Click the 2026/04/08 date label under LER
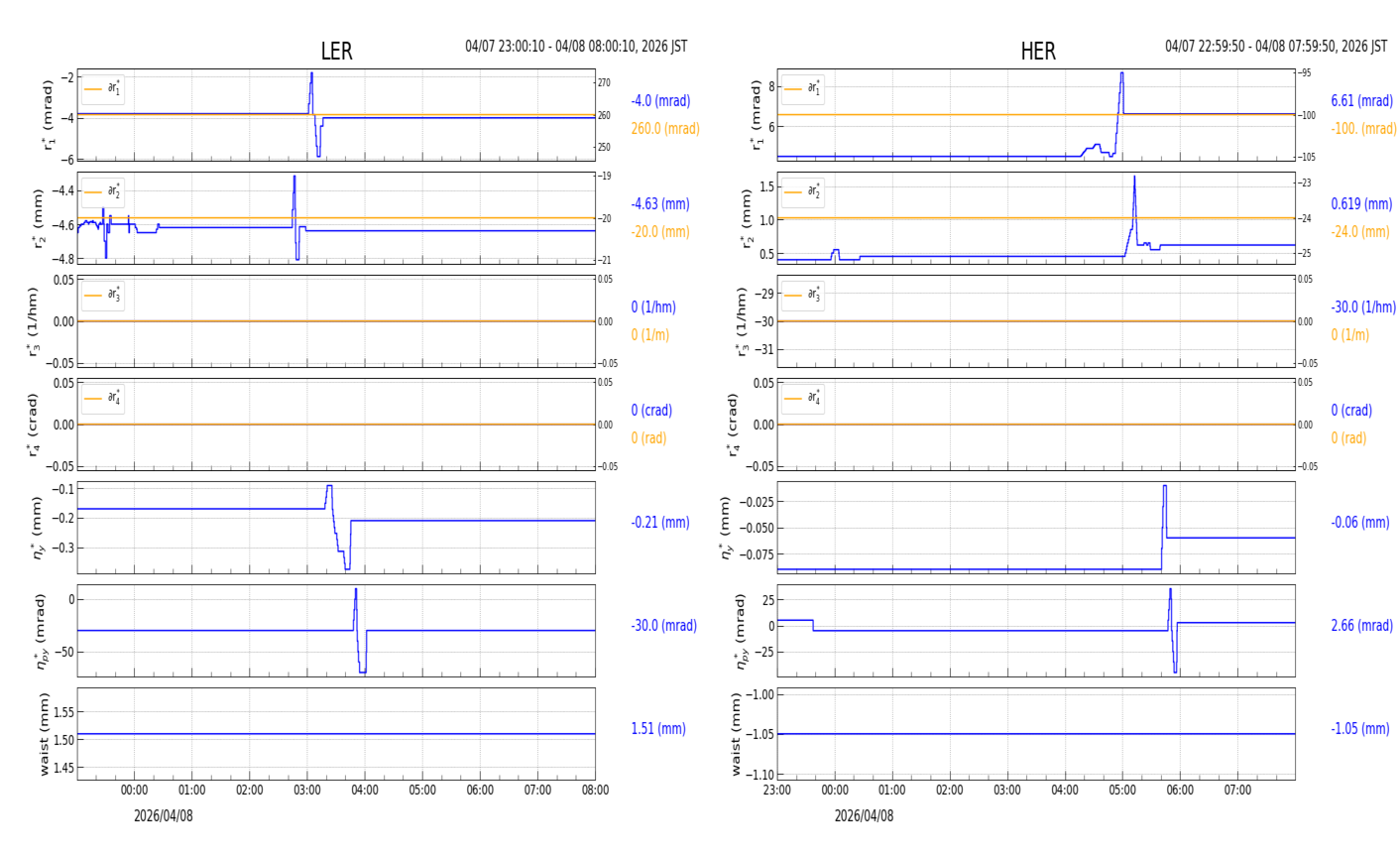 (x=164, y=815)
